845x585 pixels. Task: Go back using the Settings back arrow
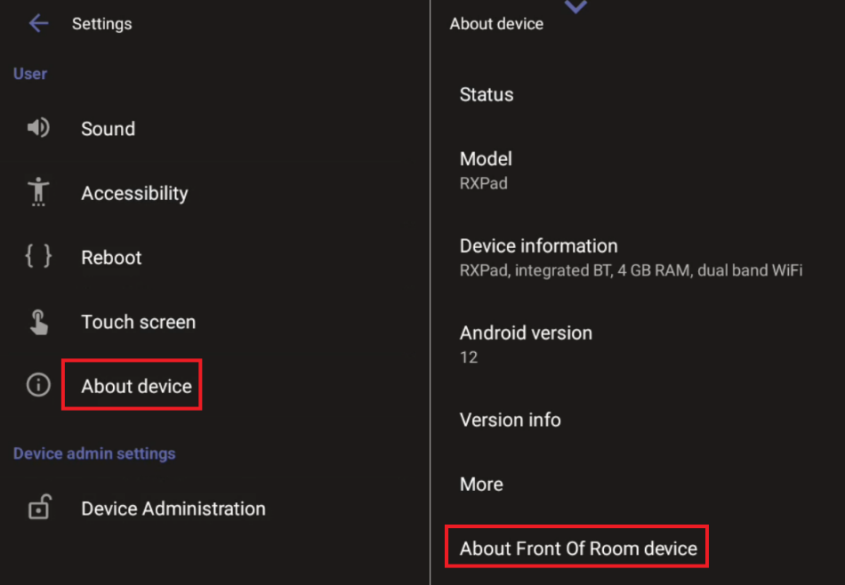point(38,23)
